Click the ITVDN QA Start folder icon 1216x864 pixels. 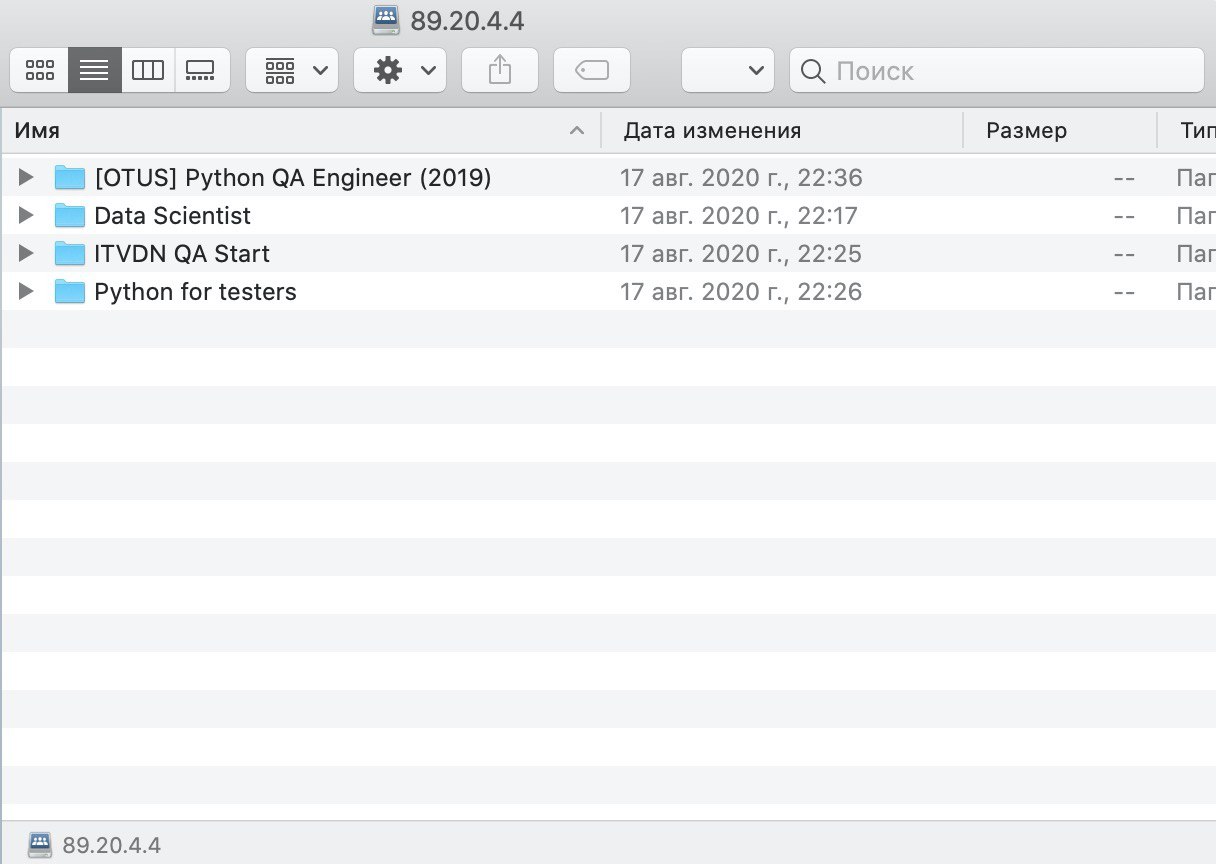click(70, 253)
